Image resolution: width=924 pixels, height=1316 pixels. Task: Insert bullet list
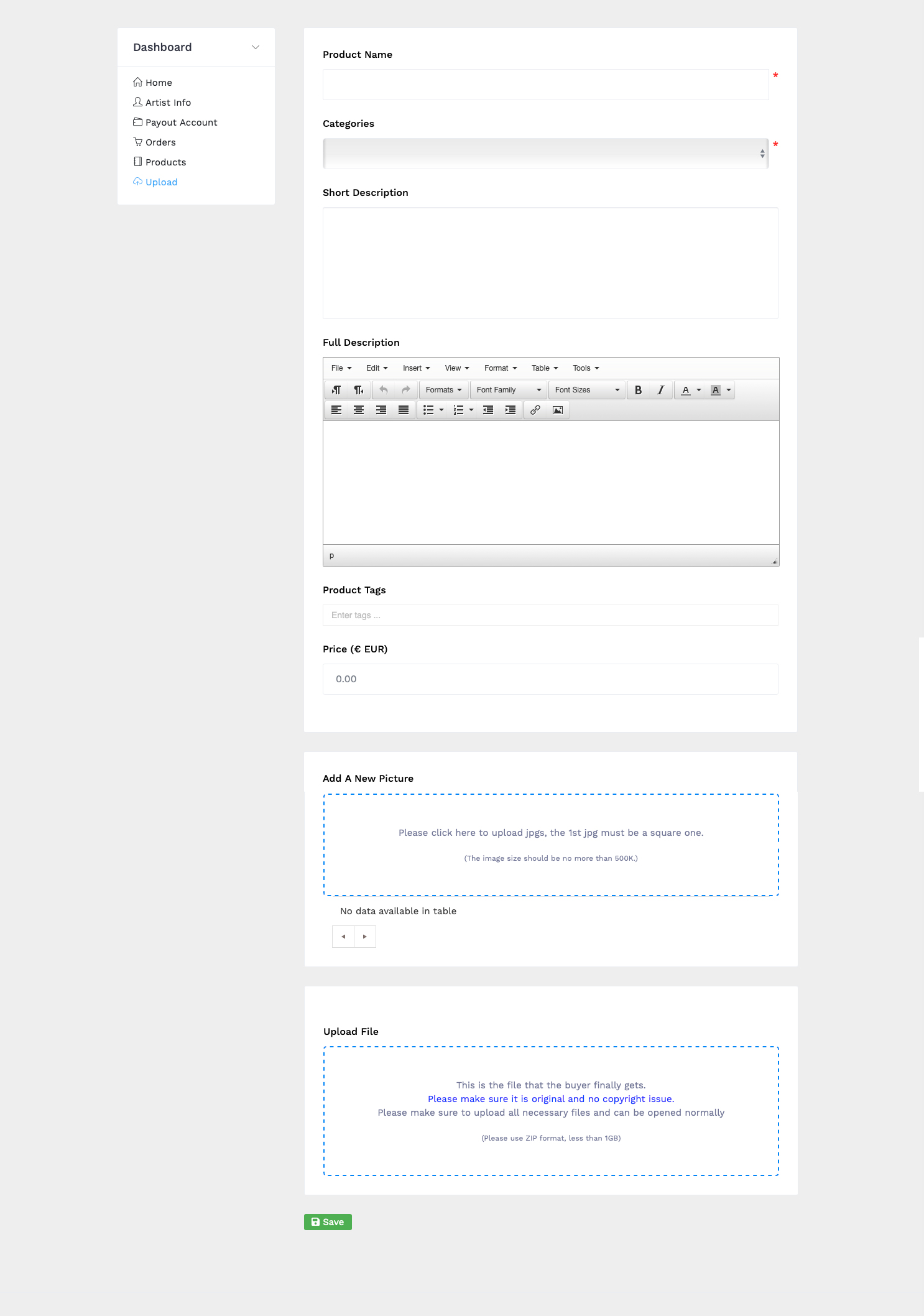[428, 410]
